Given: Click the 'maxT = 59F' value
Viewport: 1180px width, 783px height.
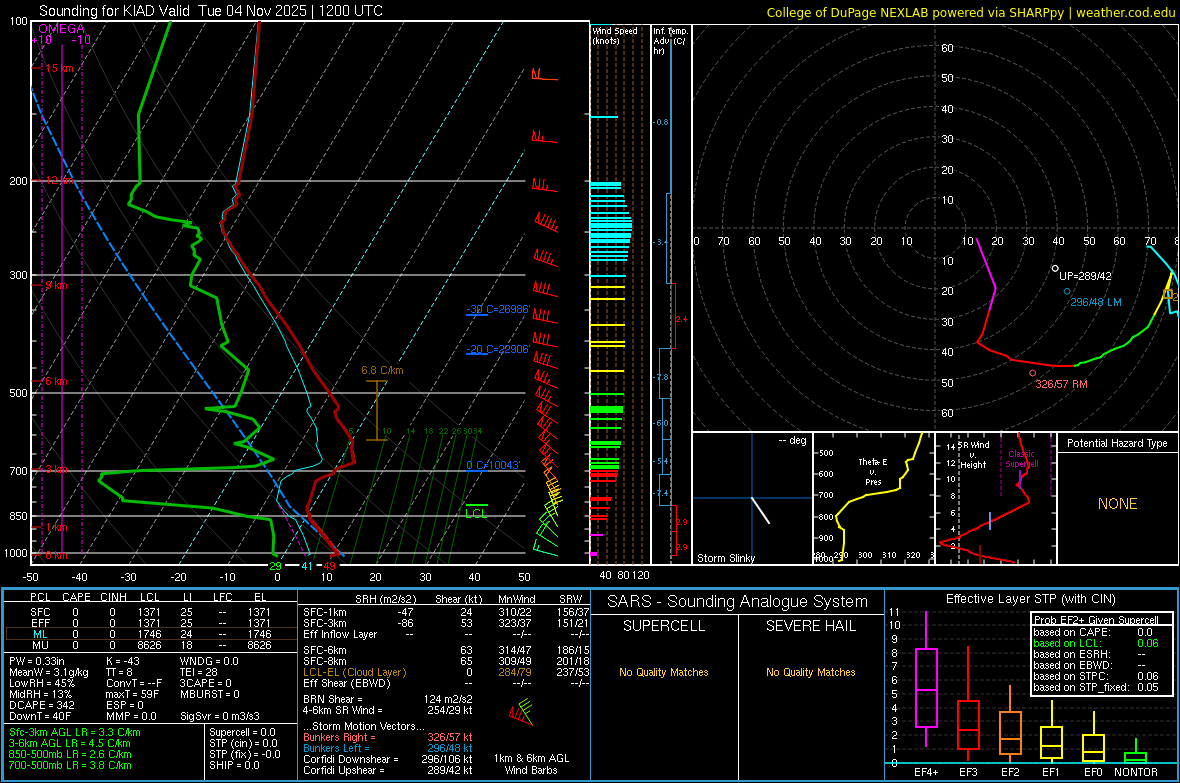Looking at the screenshot, I should coord(132,694).
